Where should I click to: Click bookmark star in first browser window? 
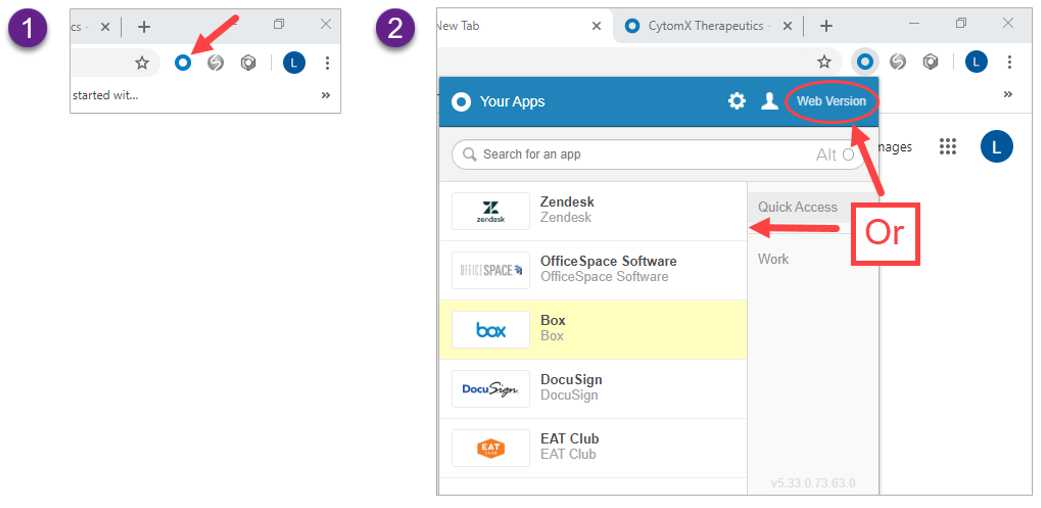141,63
